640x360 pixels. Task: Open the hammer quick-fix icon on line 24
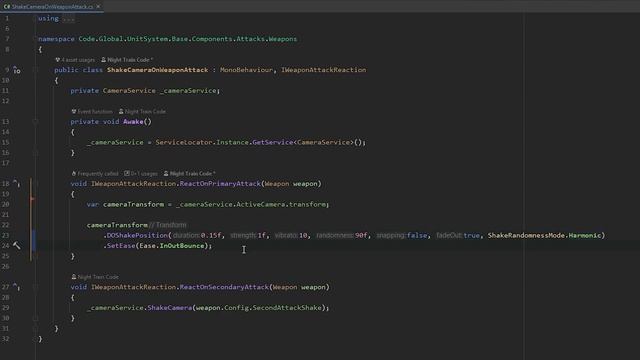[16, 245]
